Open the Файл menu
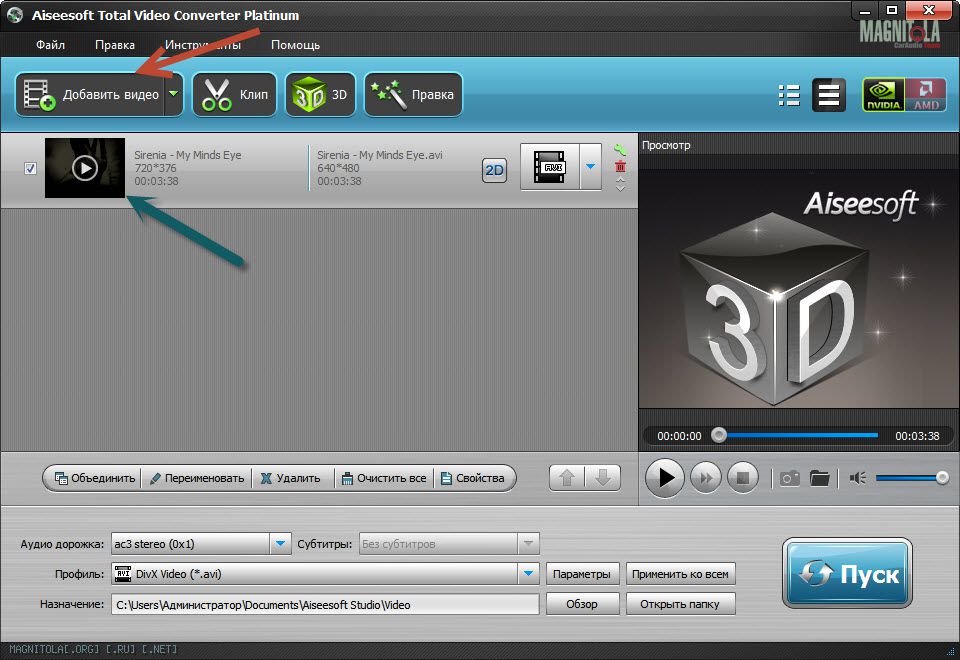 [x=50, y=45]
